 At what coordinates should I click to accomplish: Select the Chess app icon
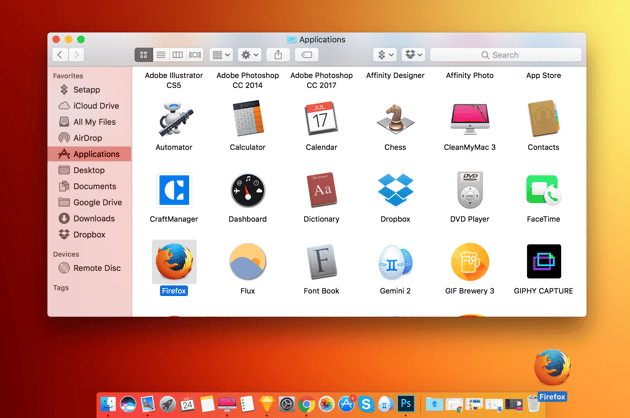[395, 119]
